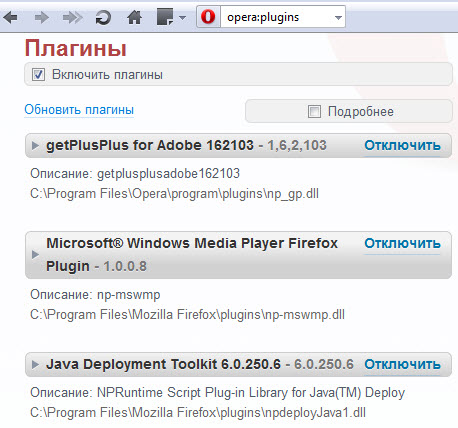Viewport: 458px width, 428px height.
Task: Enable the Подробнее checkbox
Action: pyautogui.click(x=314, y=111)
